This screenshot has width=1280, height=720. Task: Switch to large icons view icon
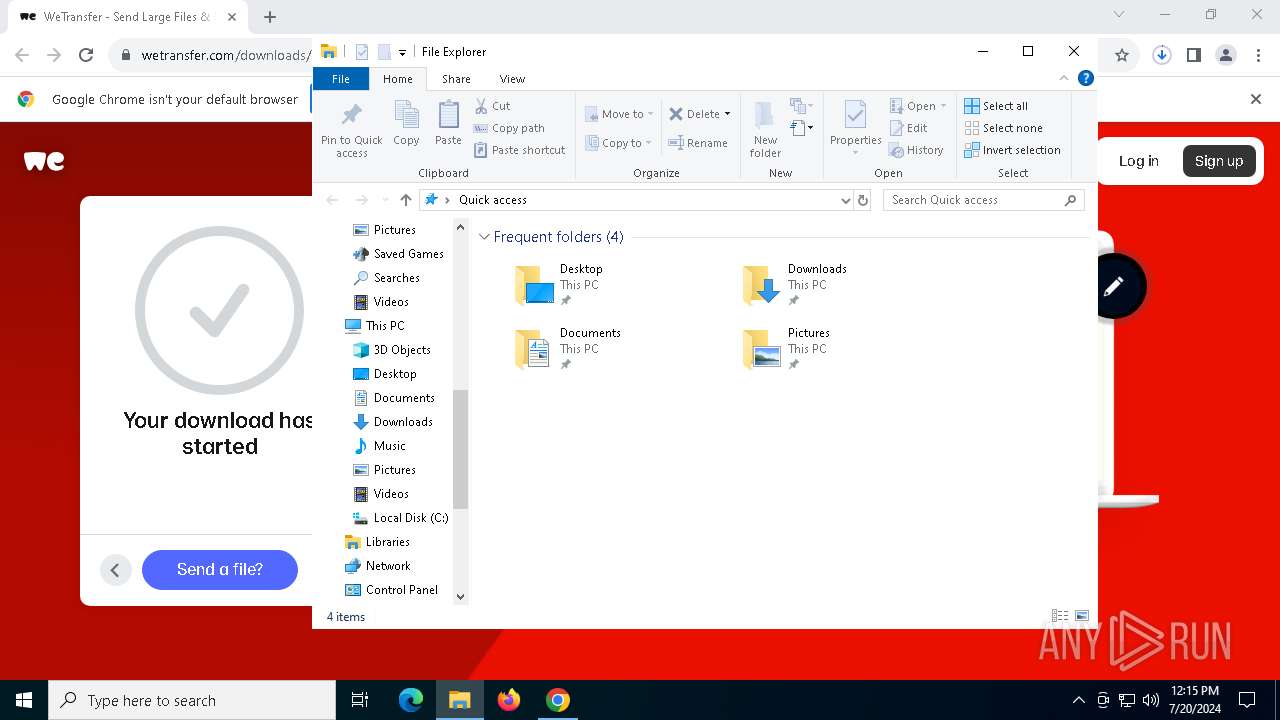click(x=1081, y=617)
